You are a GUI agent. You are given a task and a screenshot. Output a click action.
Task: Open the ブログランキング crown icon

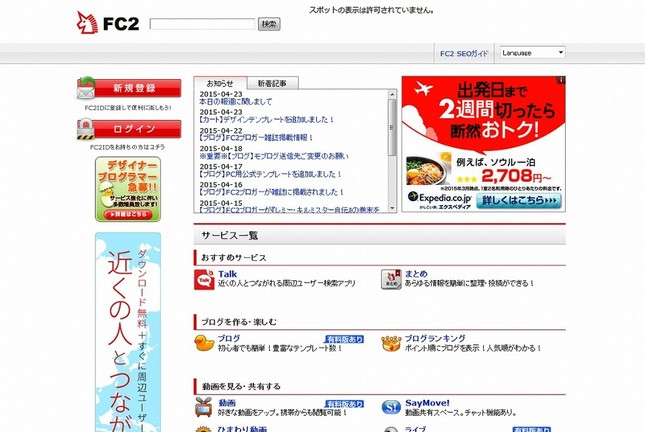[x=391, y=345]
